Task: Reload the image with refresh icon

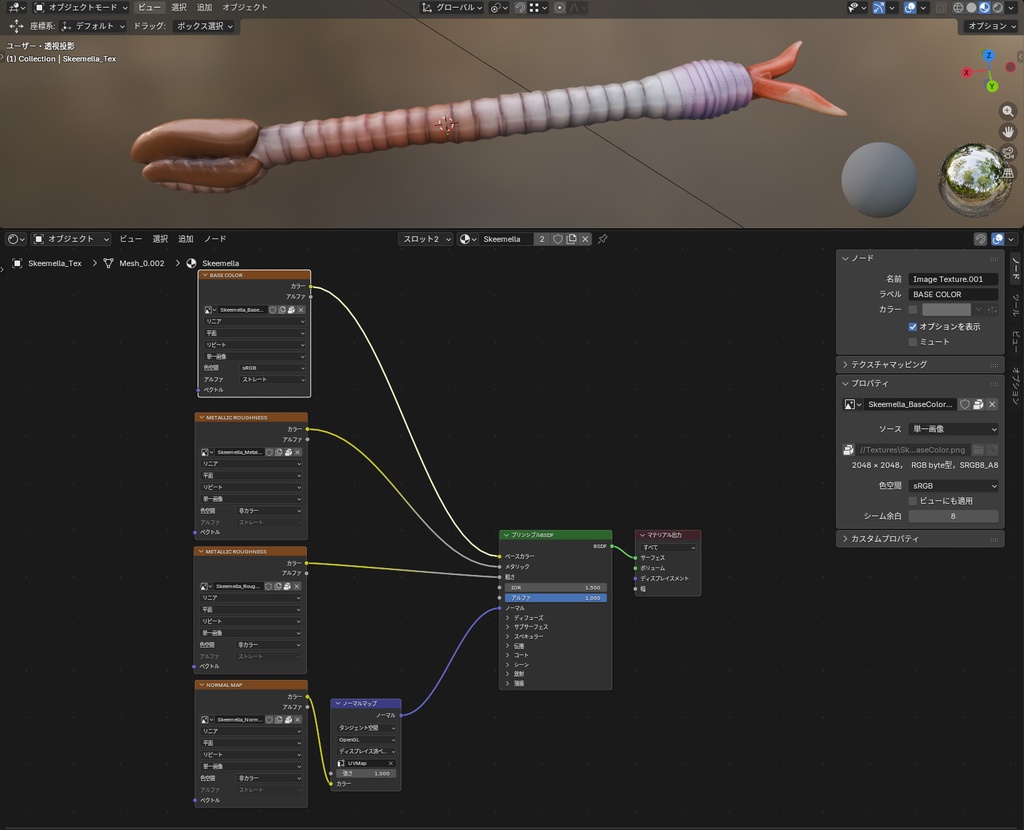Action: point(992,449)
